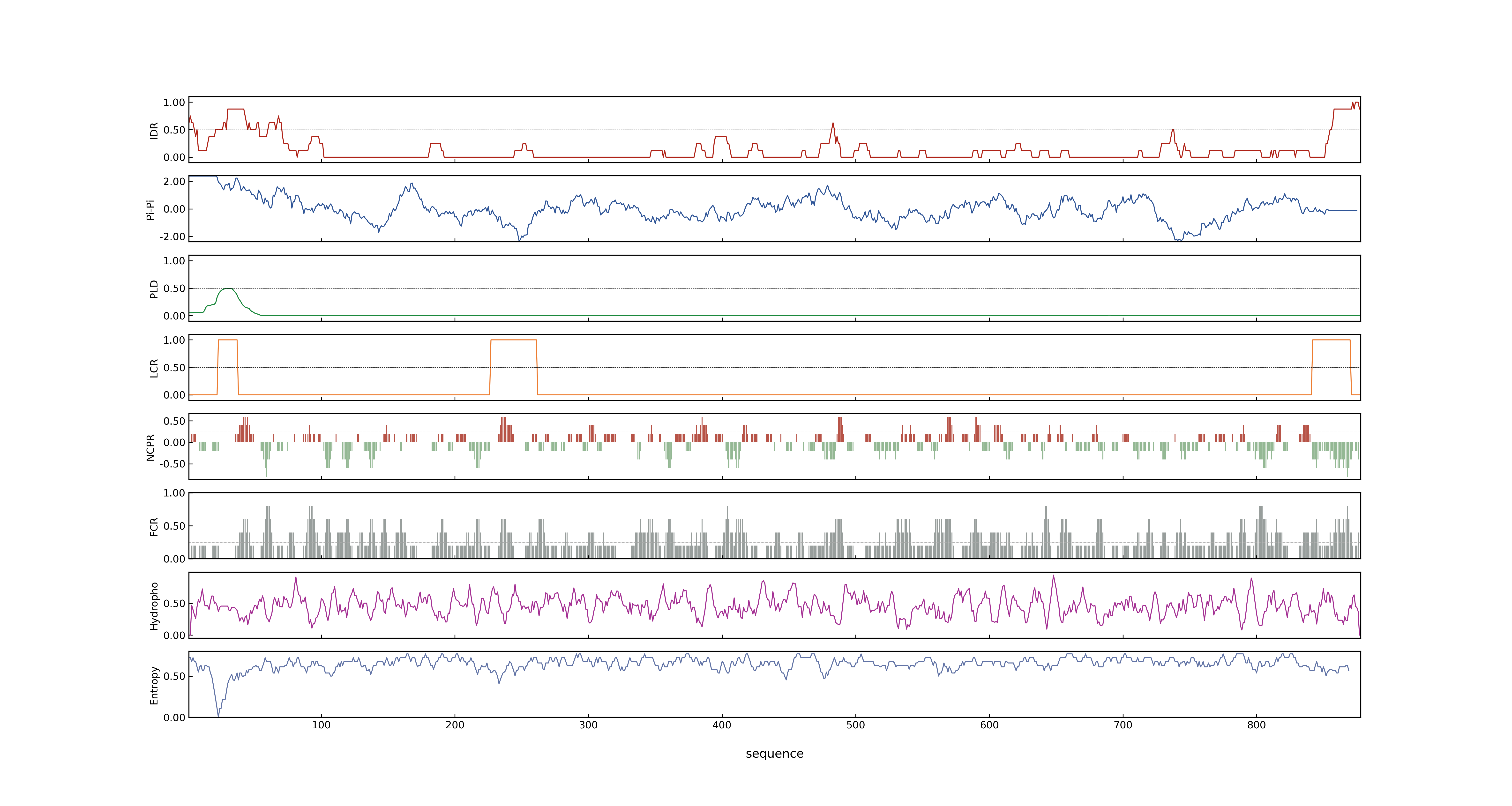
Task: Click the 2.00 tick on Pi-Pi axis
Action: (x=174, y=181)
